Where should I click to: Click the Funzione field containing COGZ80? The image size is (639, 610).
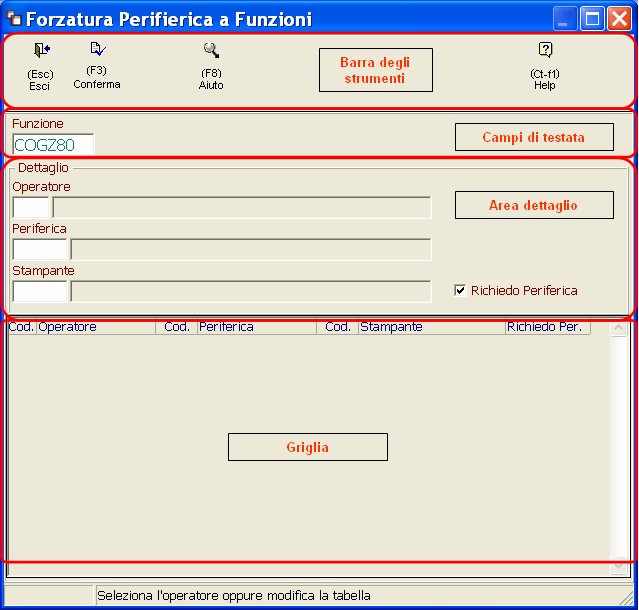(53, 144)
